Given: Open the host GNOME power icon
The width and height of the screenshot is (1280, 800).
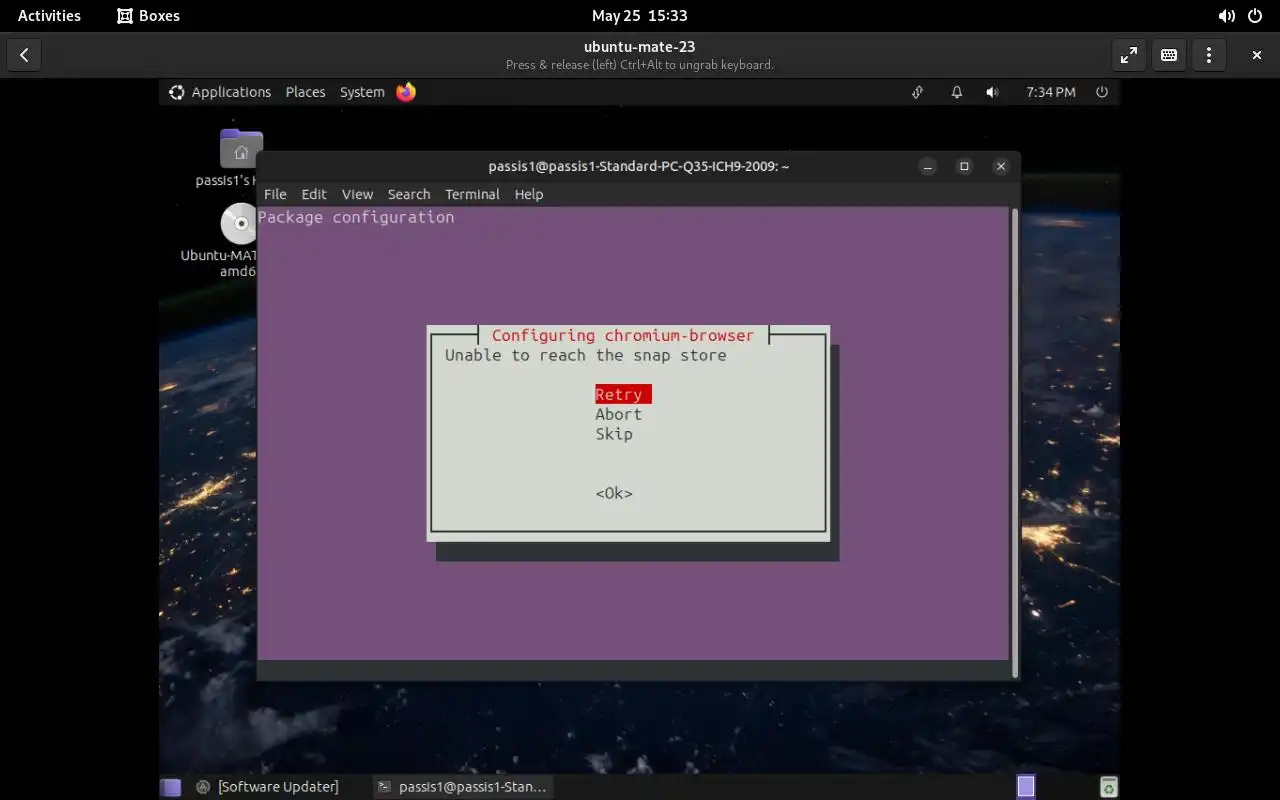Looking at the screenshot, I should [x=1255, y=16].
